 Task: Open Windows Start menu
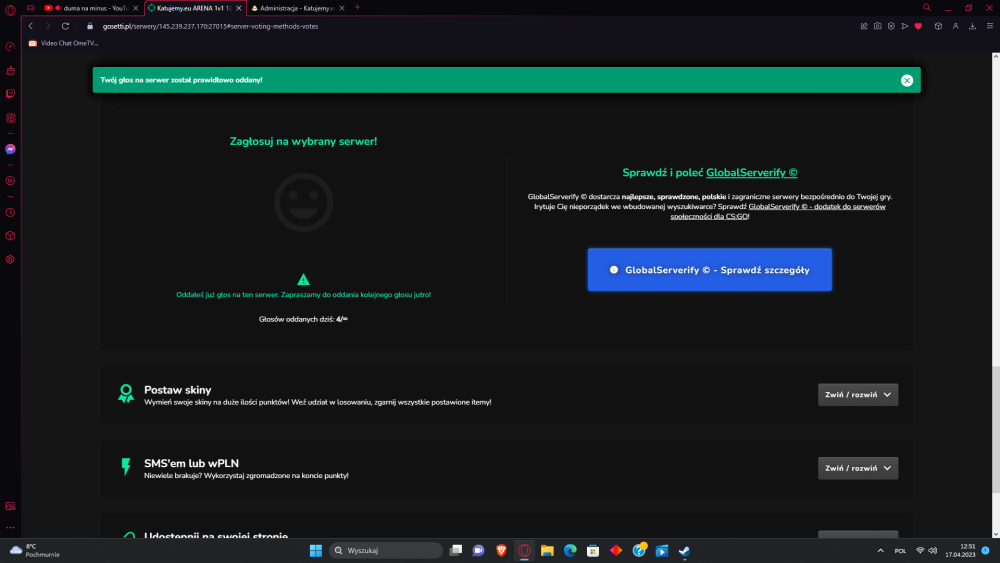[316, 550]
